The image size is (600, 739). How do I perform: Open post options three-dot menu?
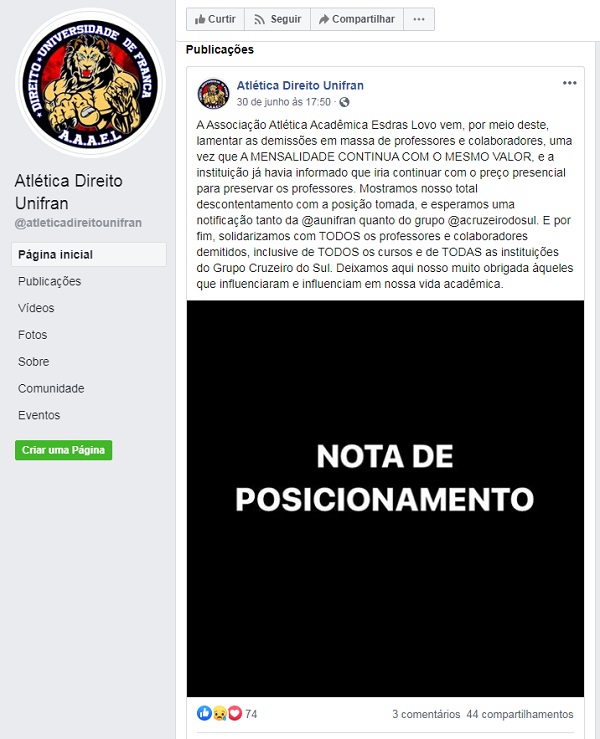(x=569, y=83)
